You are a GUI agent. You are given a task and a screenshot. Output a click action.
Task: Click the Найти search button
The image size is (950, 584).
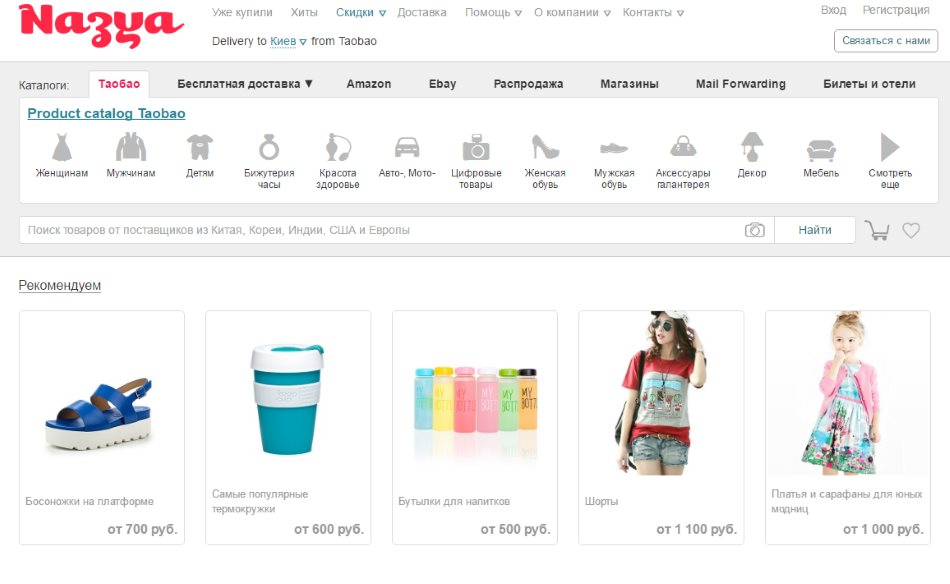coord(815,230)
